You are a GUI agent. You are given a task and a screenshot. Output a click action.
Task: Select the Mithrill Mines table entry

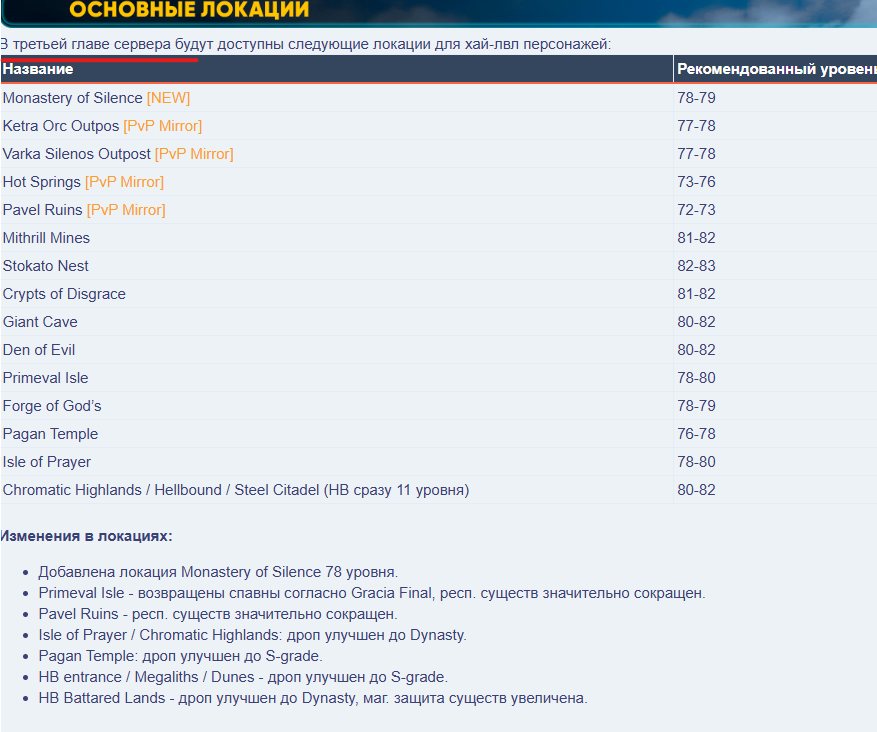click(x=46, y=238)
